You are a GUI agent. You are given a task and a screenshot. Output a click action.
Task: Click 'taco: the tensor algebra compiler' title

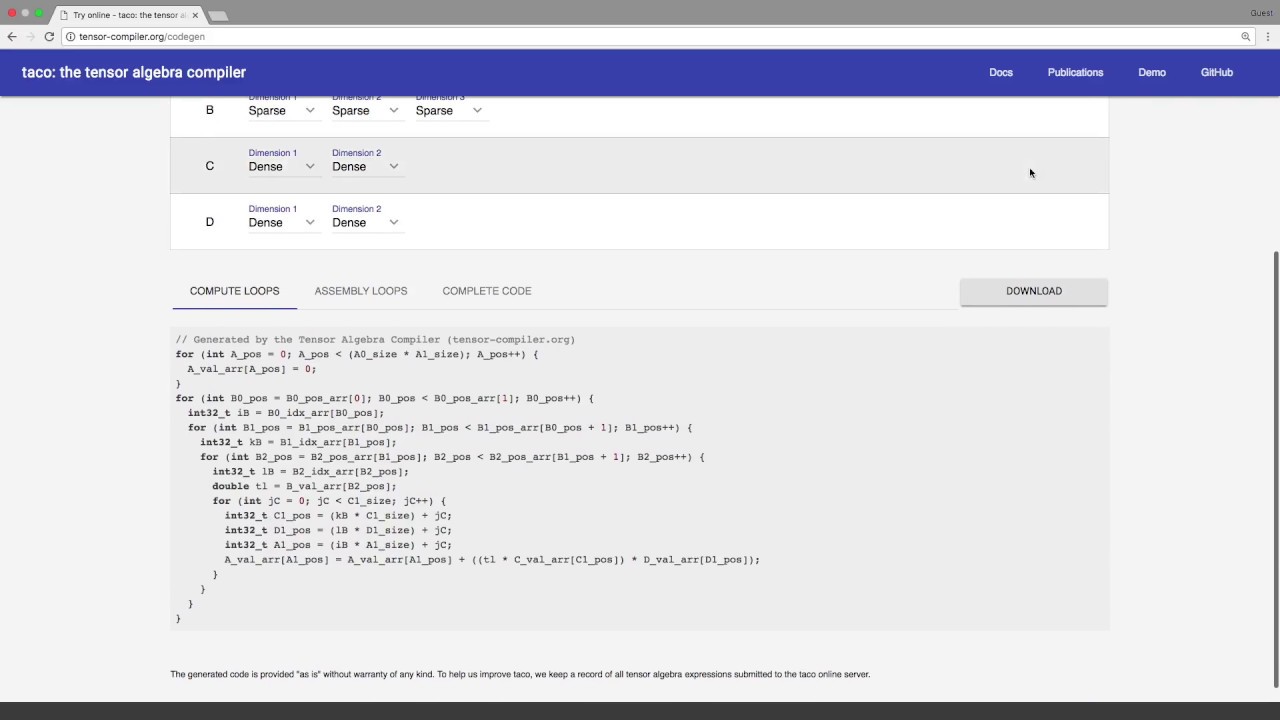click(x=134, y=72)
